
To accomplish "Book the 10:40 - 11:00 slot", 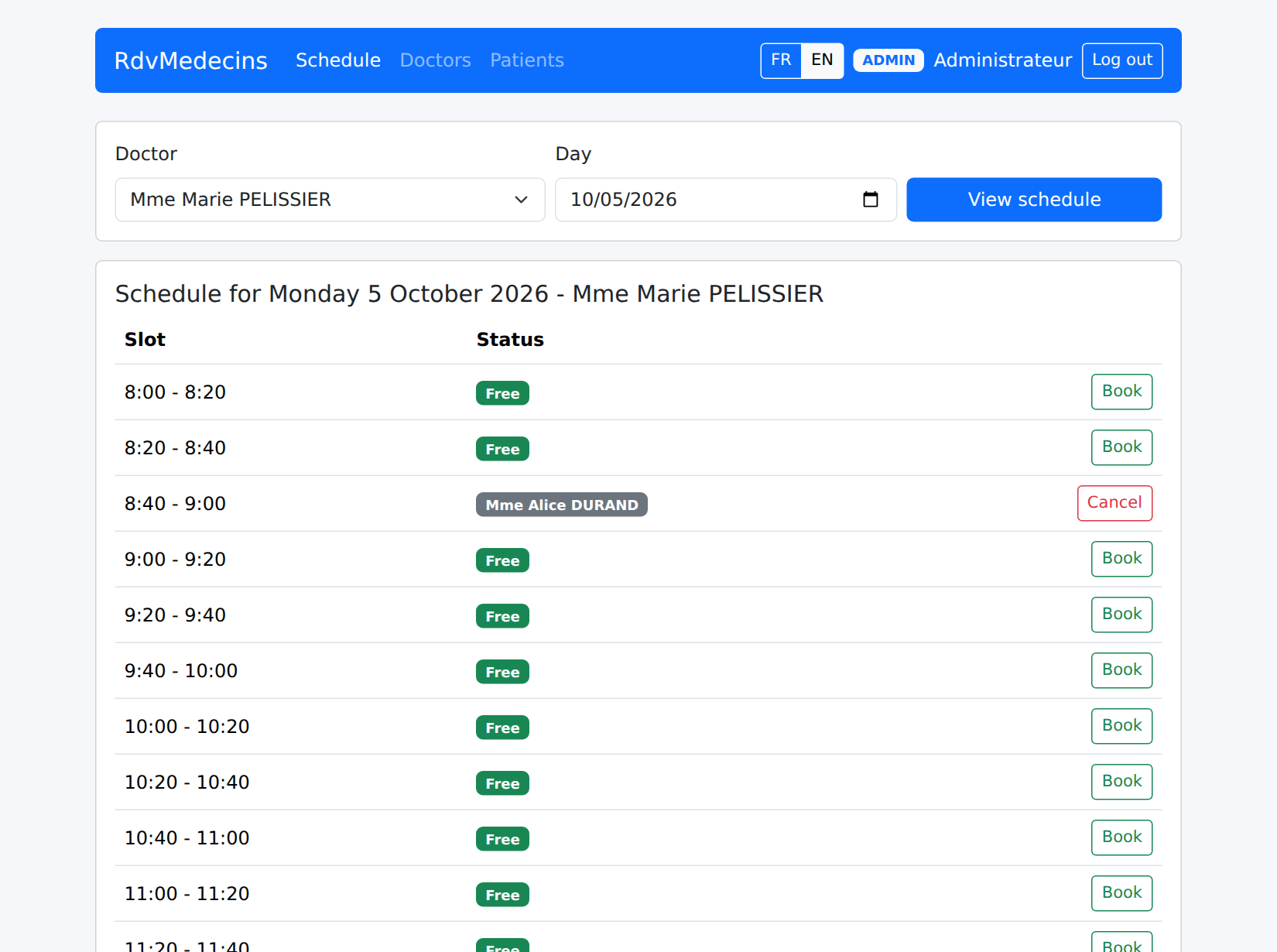I will click(1121, 837).
